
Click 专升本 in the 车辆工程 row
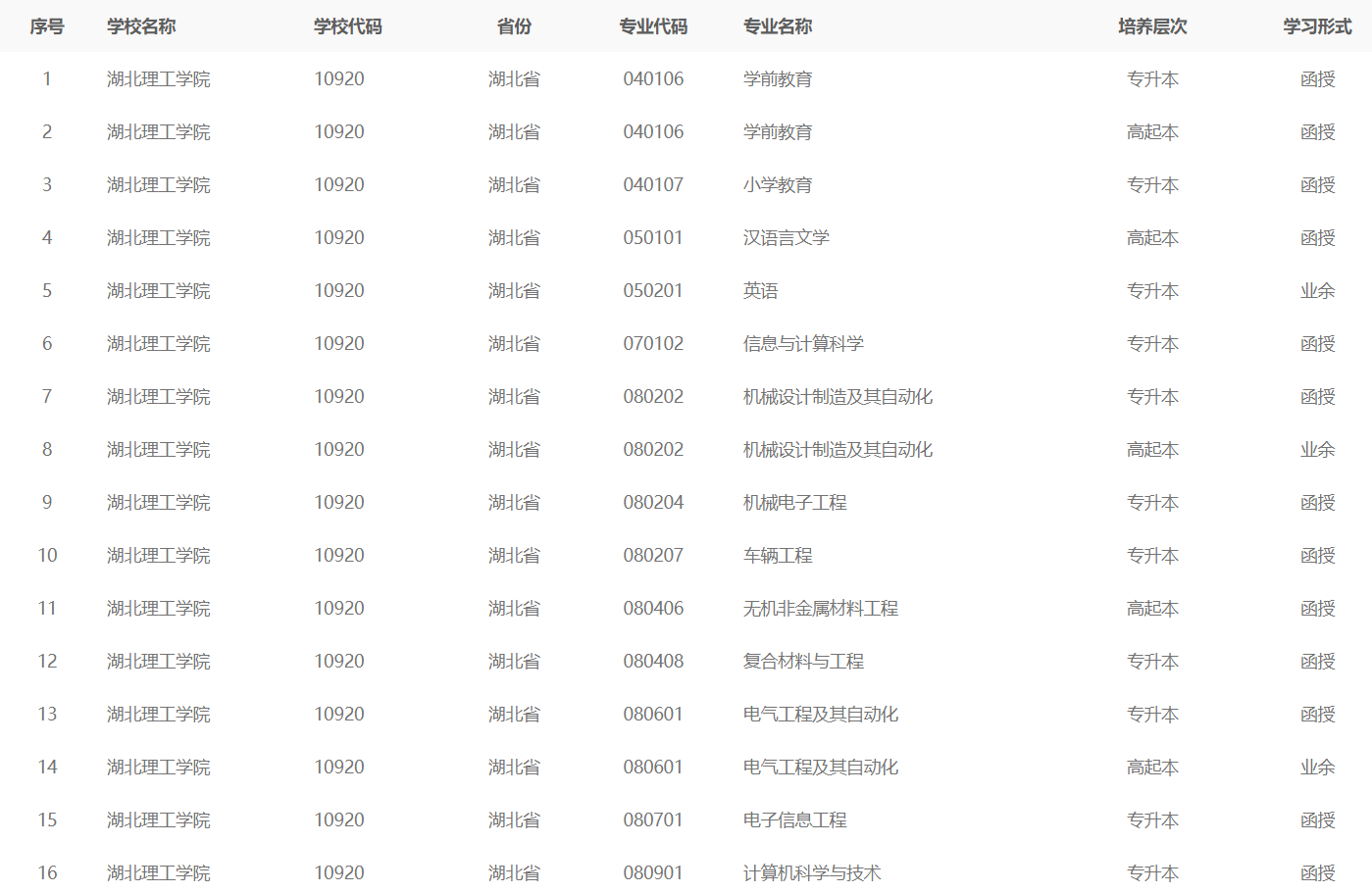[1152, 556]
